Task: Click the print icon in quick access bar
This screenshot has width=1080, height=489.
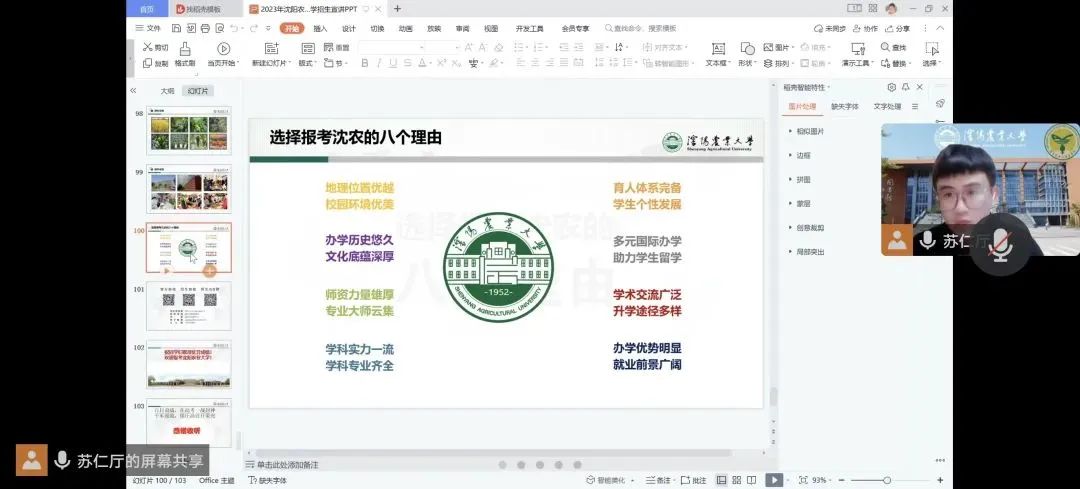Action: click(x=205, y=28)
